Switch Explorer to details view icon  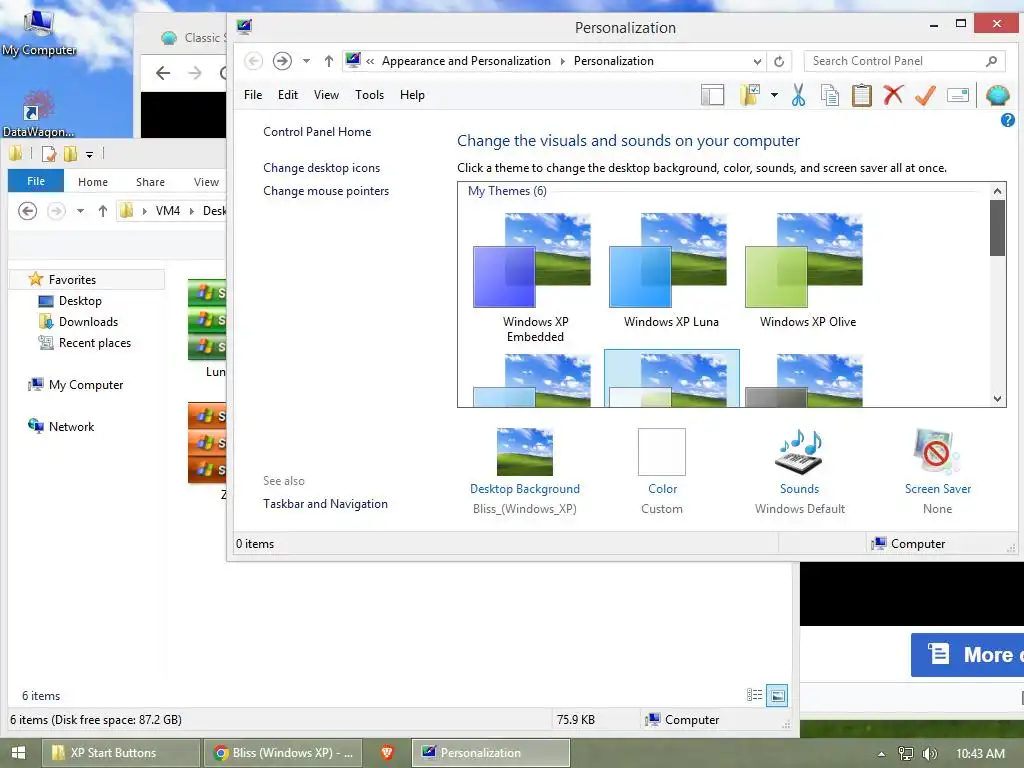(x=754, y=695)
